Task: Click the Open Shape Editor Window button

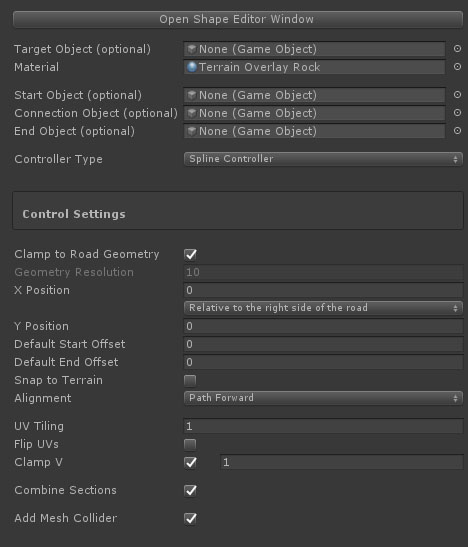Action: pyautogui.click(x=238, y=19)
